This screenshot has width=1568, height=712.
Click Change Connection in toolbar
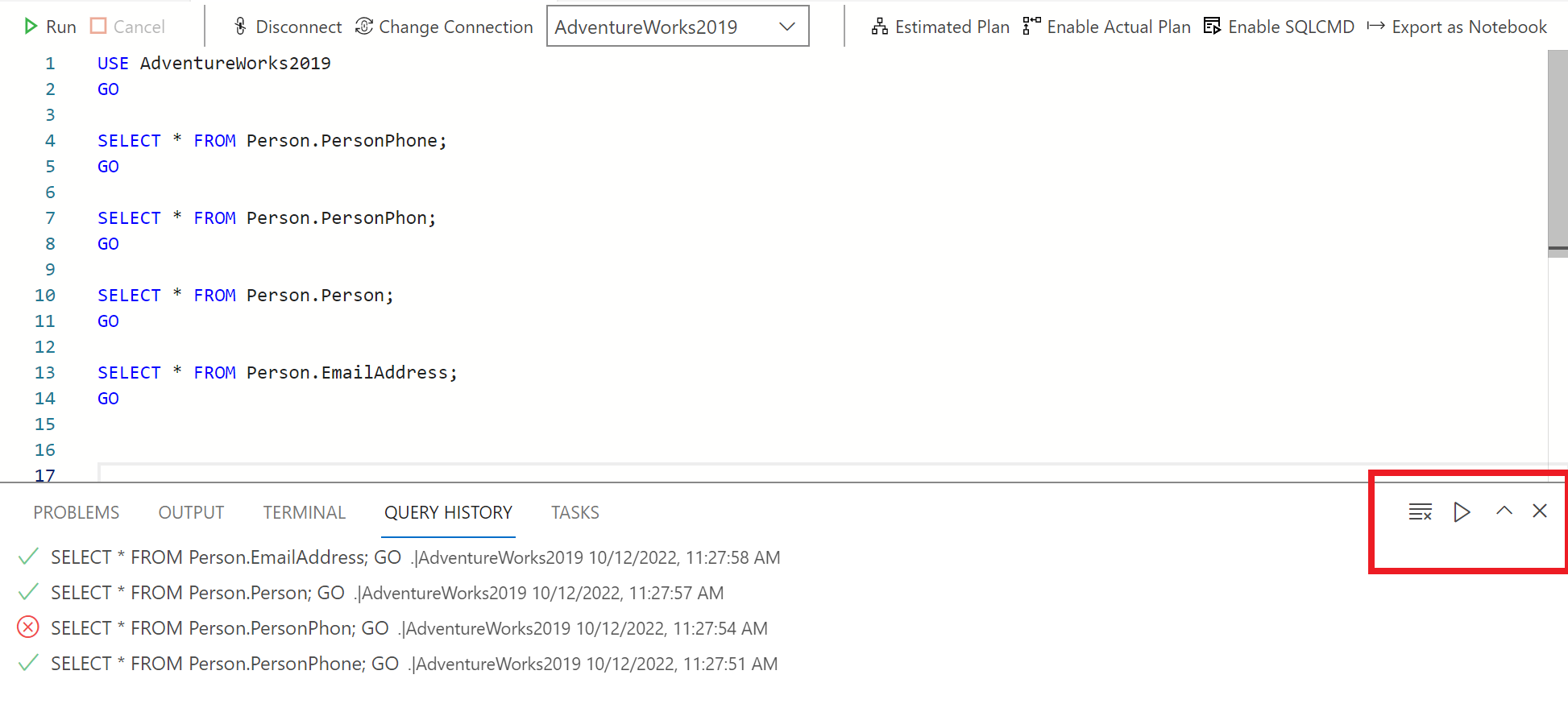pos(444,27)
